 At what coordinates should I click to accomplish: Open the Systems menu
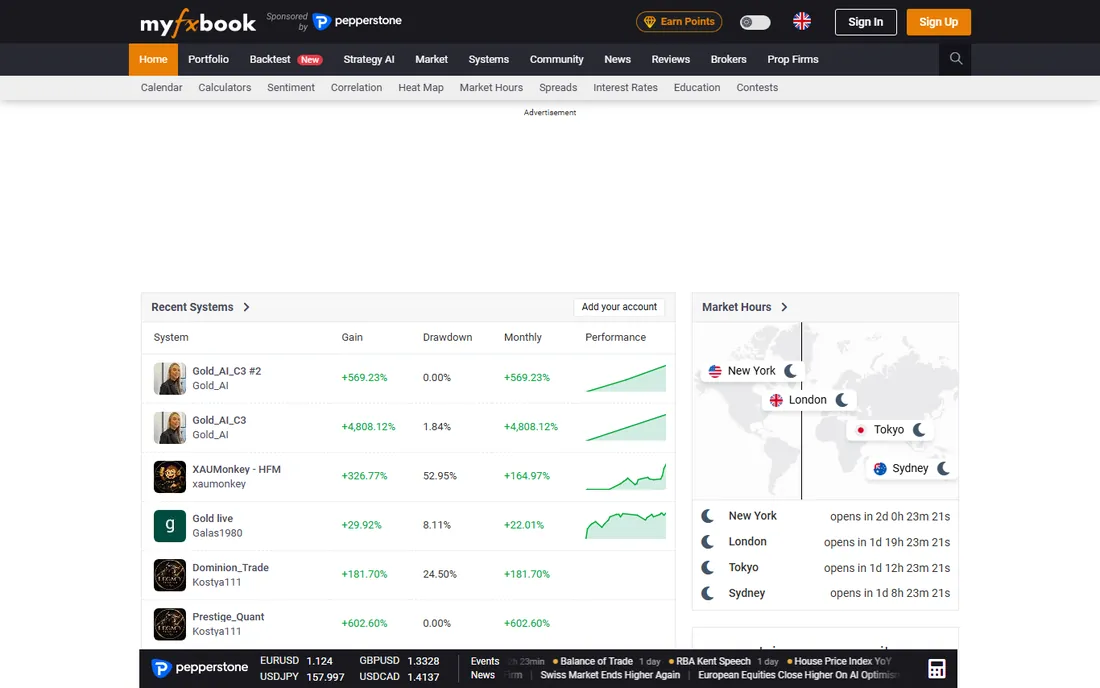[489, 60]
